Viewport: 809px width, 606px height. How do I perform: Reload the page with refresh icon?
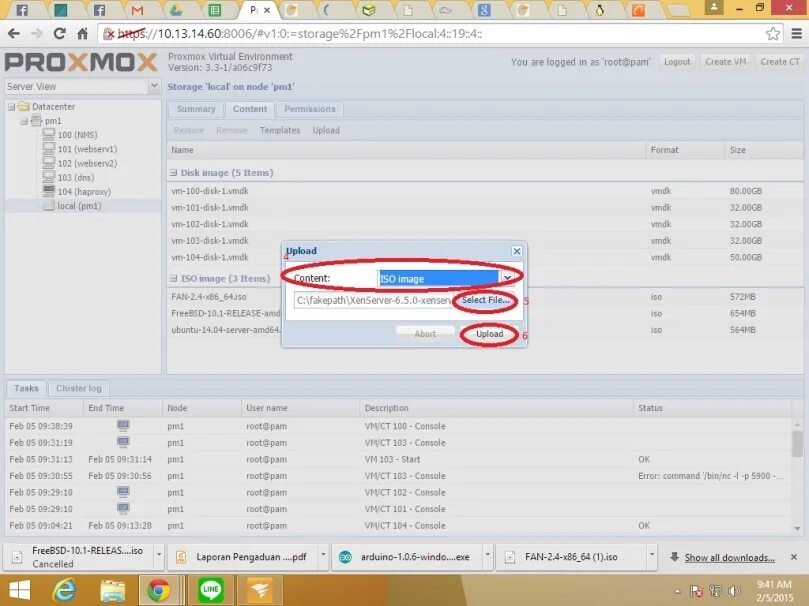[x=59, y=34]
